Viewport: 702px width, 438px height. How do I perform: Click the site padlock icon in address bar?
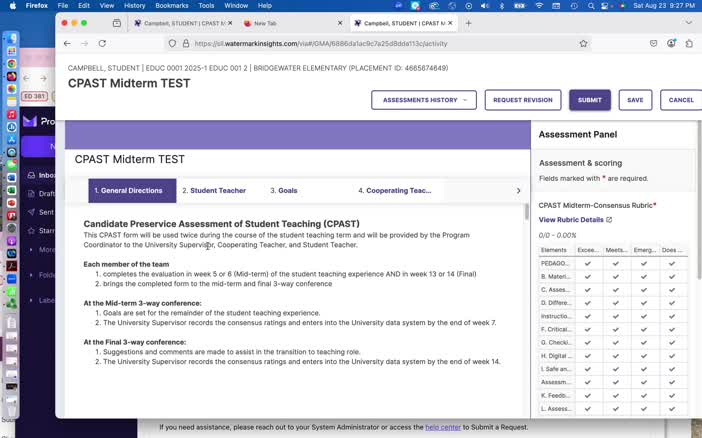pyautogui.click(x=186, y=43)
